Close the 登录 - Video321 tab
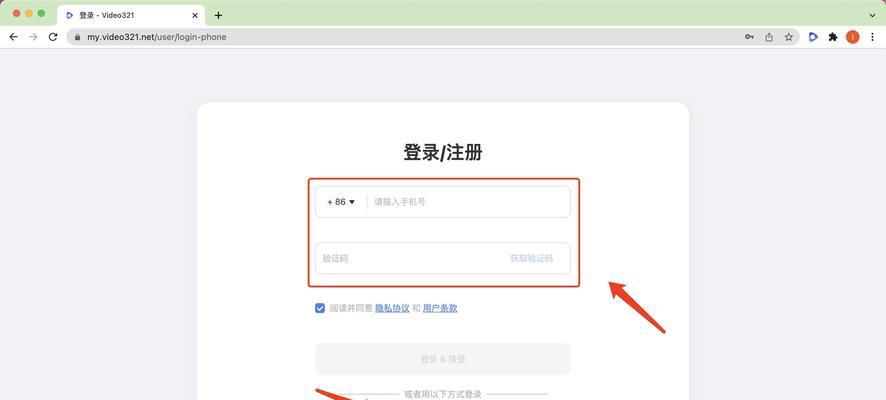Viewport: 886px width, 400px height. 195,15
